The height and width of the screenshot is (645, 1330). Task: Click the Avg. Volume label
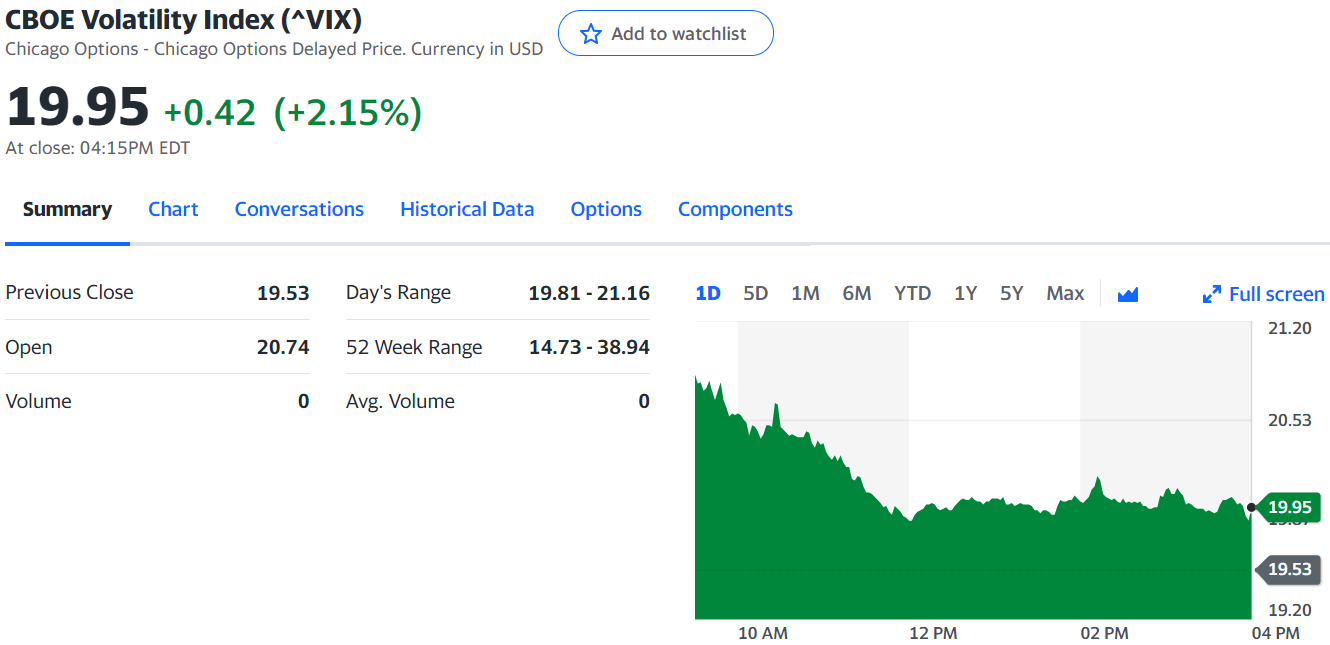coord(400,401)
